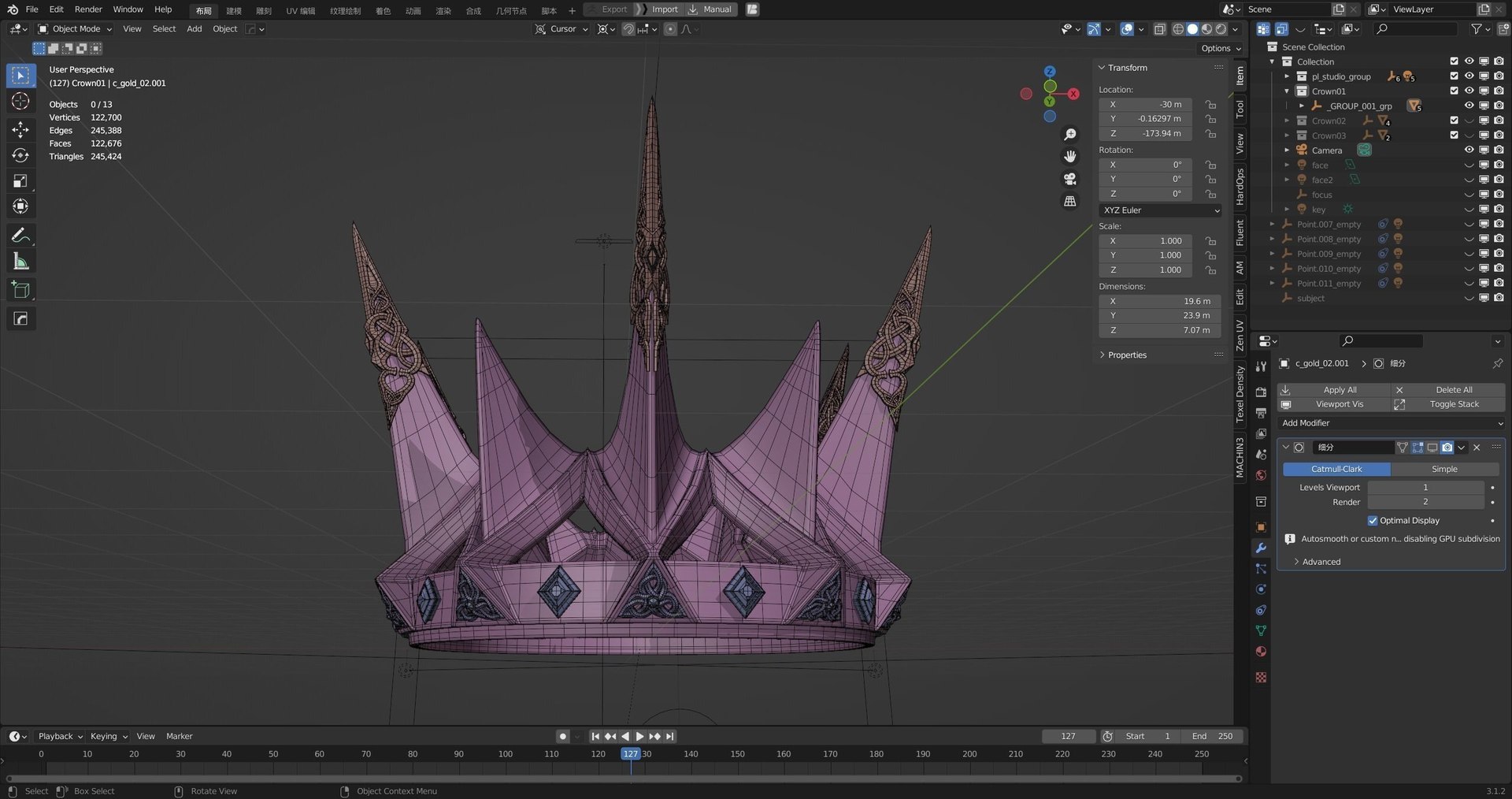Switch to the UV 编辑 workspace tab
The width and height of the screenshot is (1512, 799).
[x=300, y=10]
